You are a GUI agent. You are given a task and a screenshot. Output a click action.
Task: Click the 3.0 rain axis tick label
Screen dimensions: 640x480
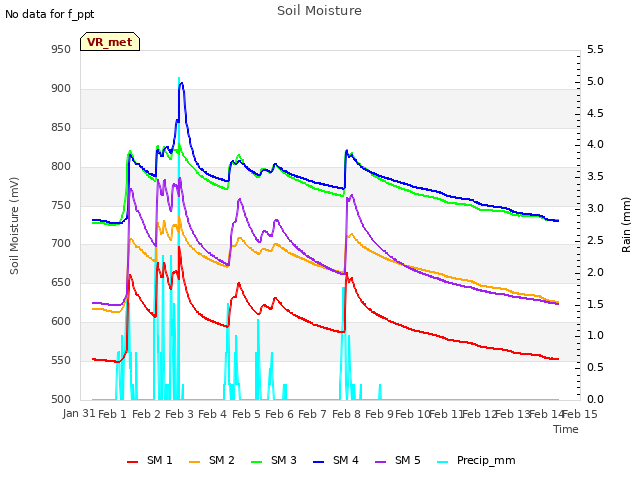coord(595,209)
